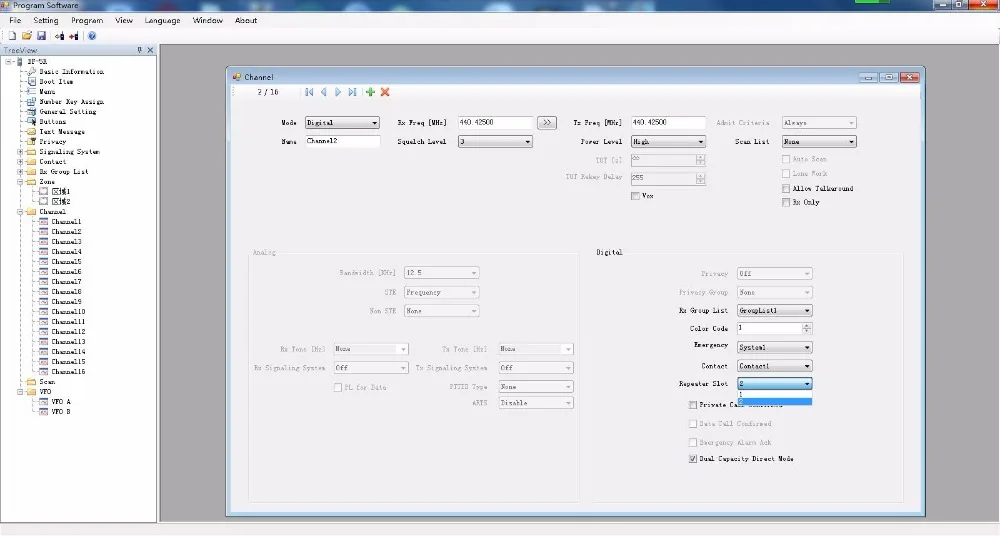Add a channel with green plus icon
Viewport: 1000px width, 536px height.
click(x=370, y=93)
